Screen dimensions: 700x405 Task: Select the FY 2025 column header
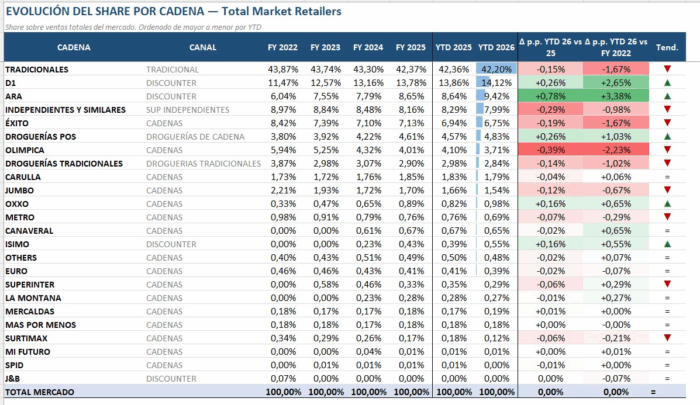pos(411,47)
